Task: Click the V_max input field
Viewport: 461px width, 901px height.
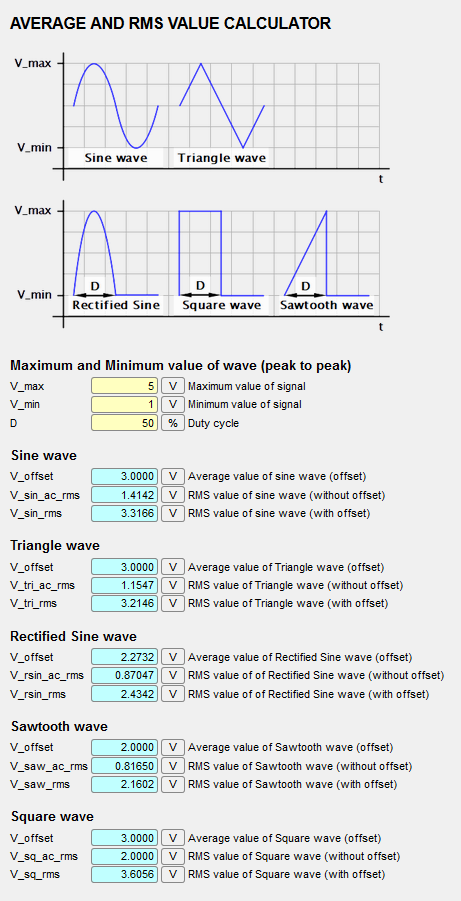Action: point(124,386)
